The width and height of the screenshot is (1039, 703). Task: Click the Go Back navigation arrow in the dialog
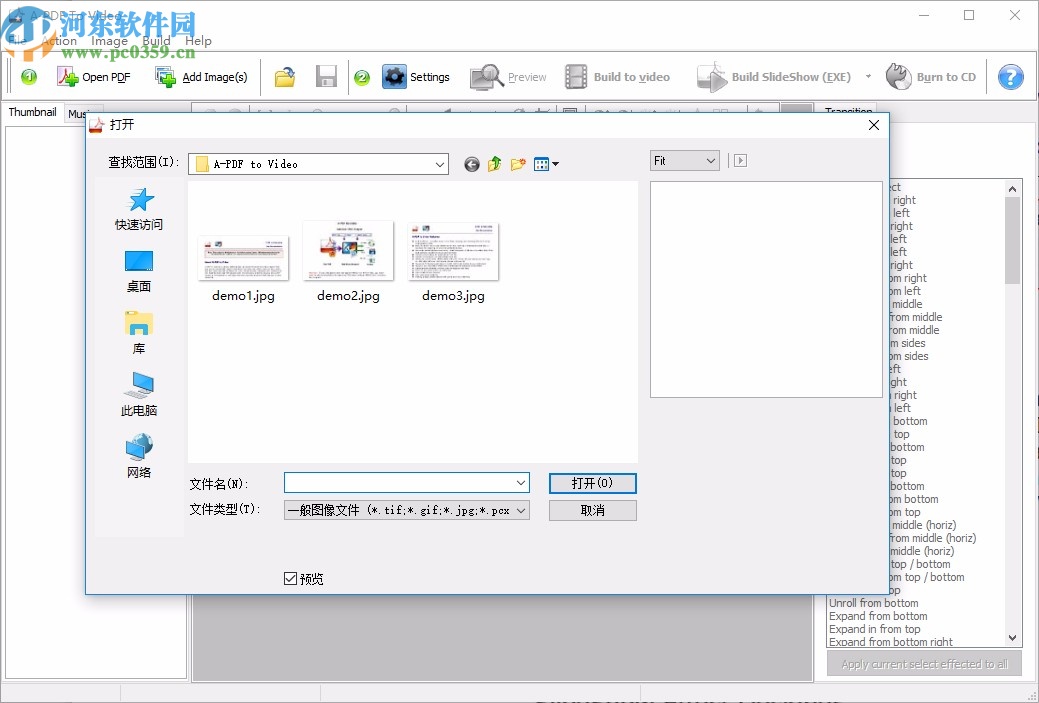[471, 164]
